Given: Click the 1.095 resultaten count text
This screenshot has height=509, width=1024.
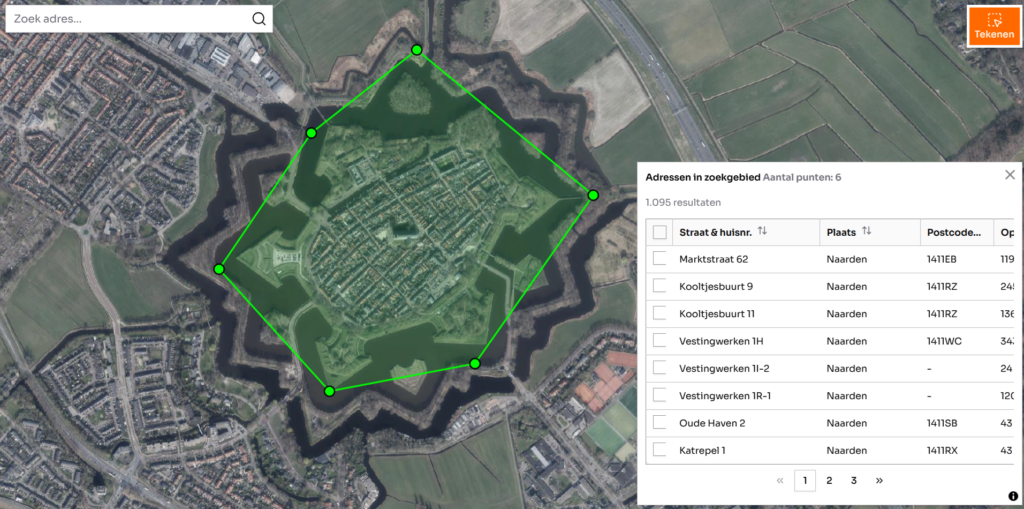Looking at the screenshot, I should (x=683, y=203).
